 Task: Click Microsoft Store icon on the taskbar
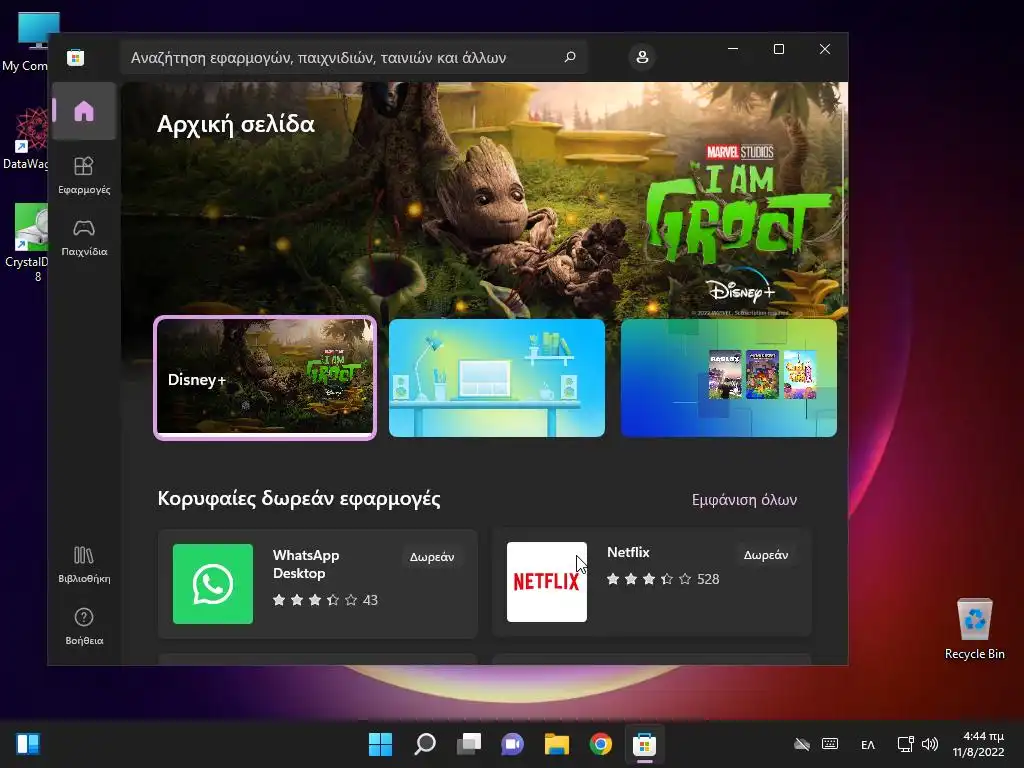[644, 744]
